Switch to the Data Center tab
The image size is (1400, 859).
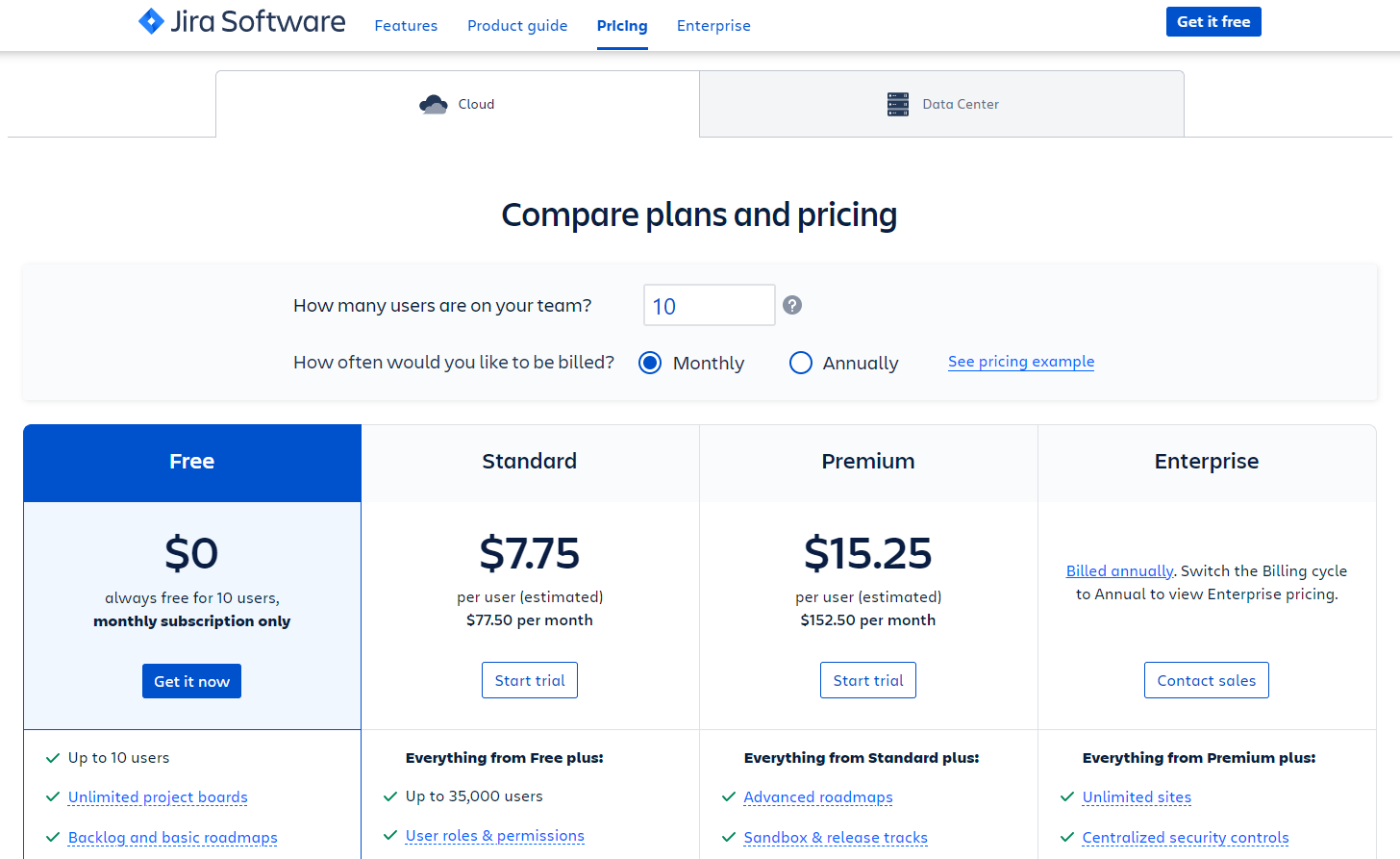click(x=942, y=104)
